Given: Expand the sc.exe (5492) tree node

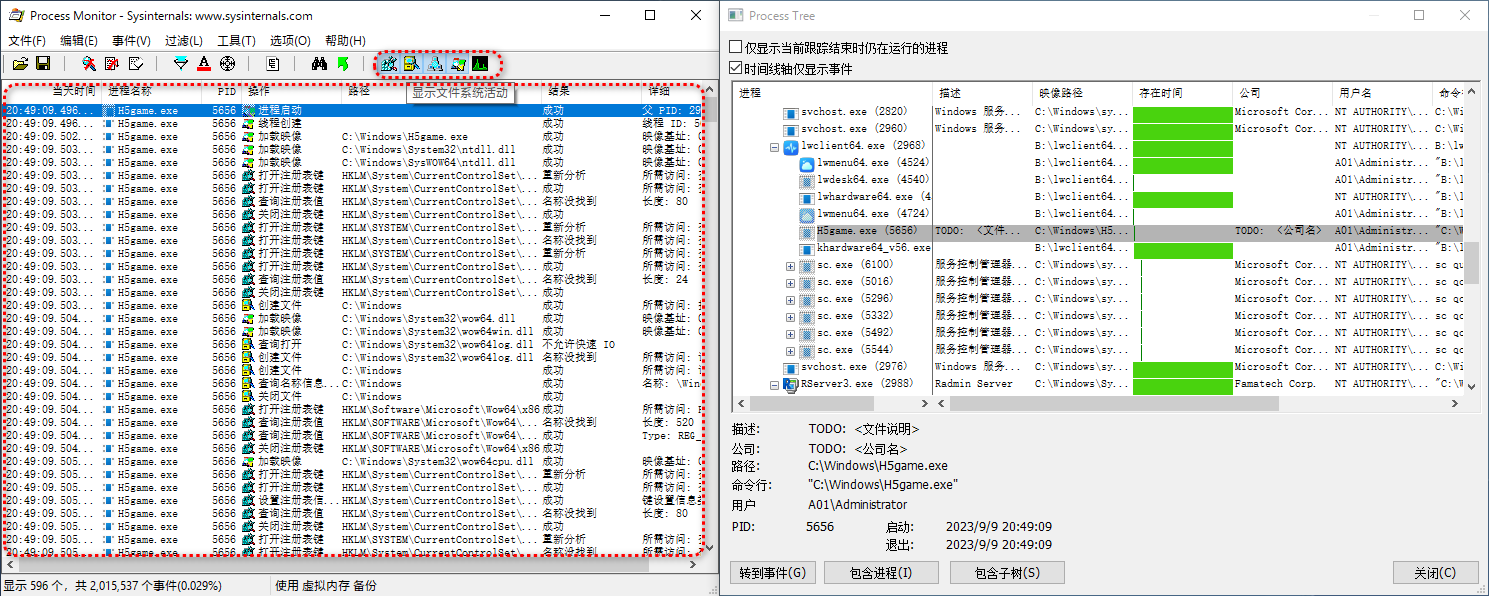Looking at the screenshot, I should point(791,333).
